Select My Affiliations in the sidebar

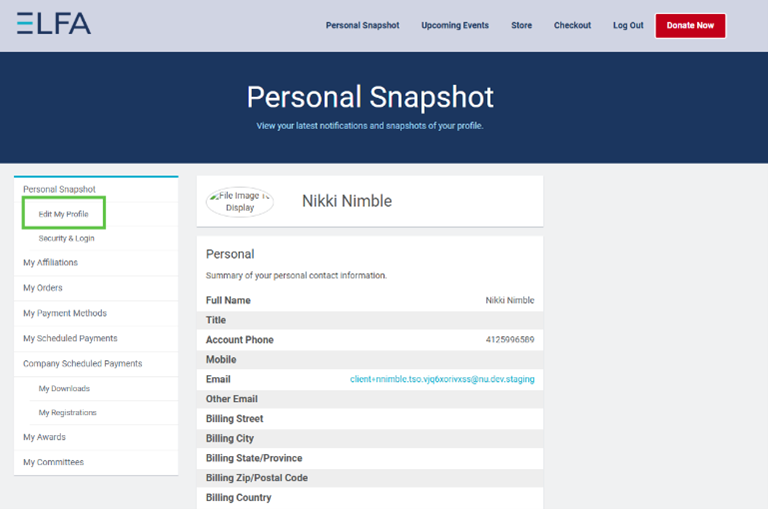coord(50,263)
